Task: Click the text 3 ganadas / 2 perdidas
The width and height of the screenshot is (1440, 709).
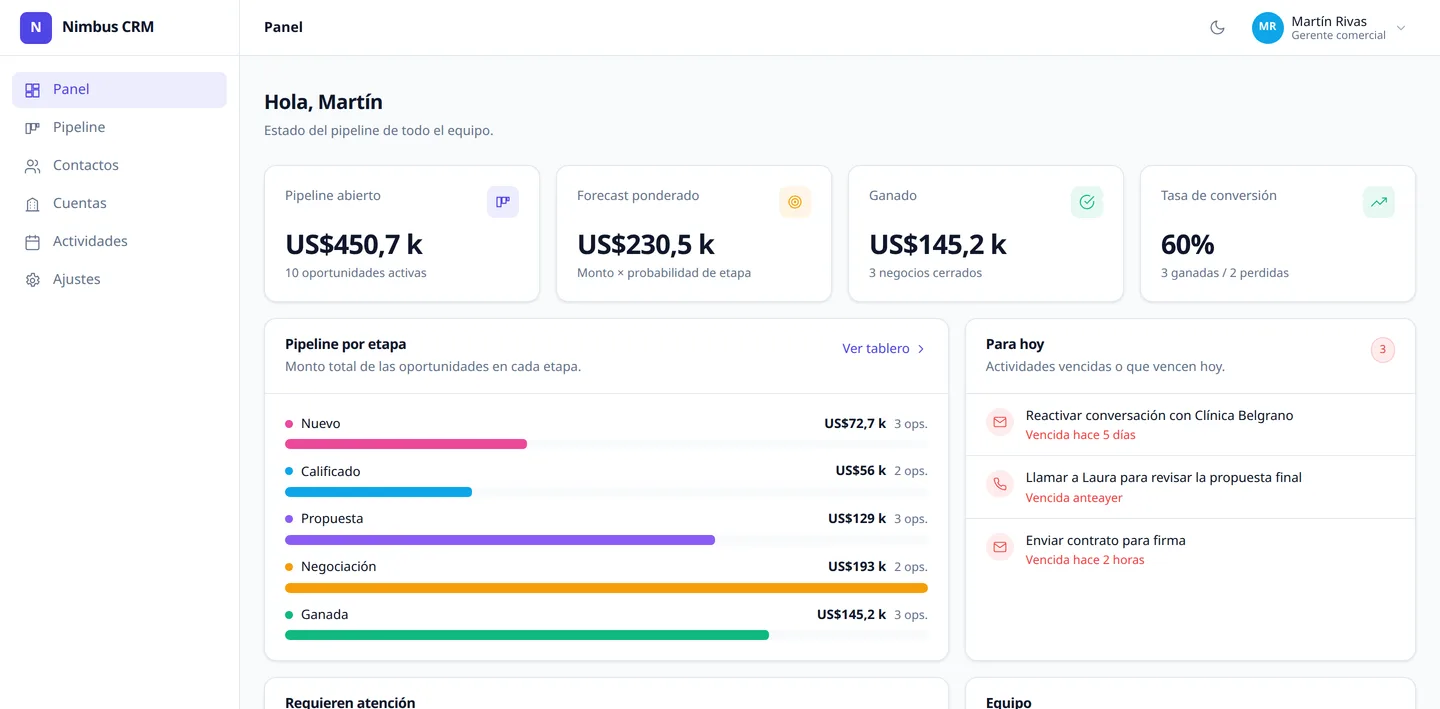Action: [1225, 273]
